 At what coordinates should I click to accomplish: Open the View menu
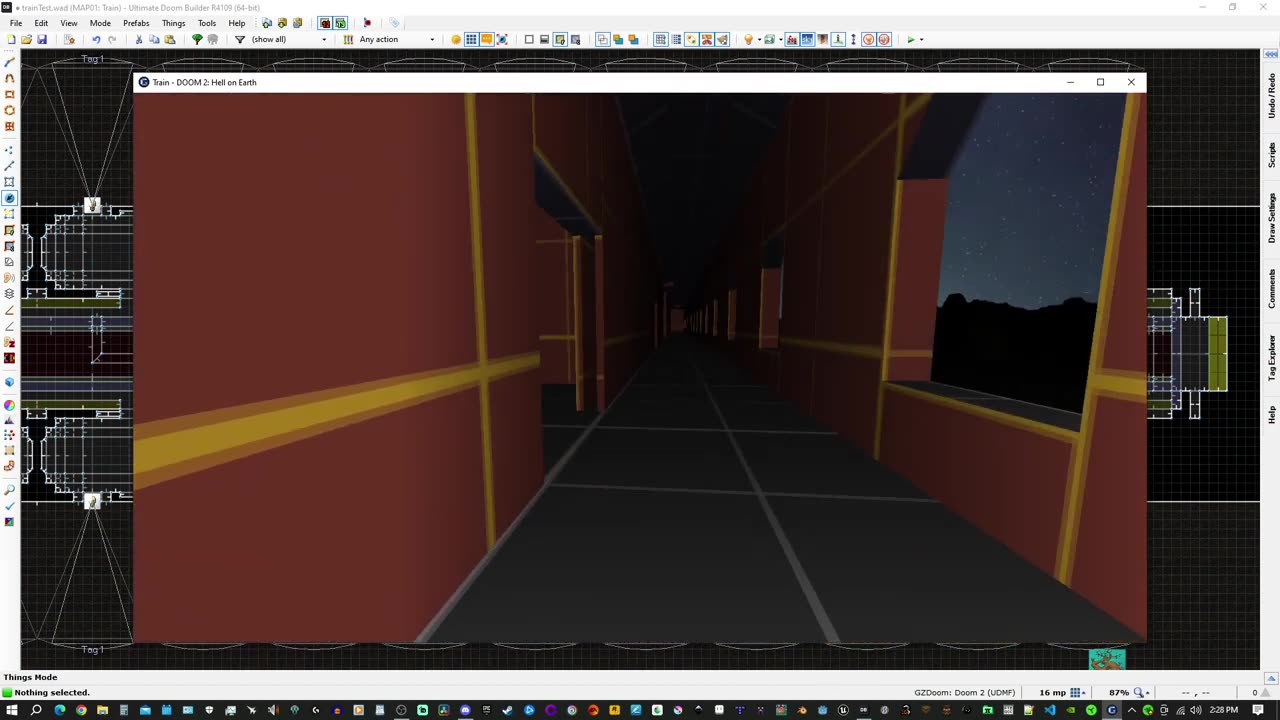69,23
